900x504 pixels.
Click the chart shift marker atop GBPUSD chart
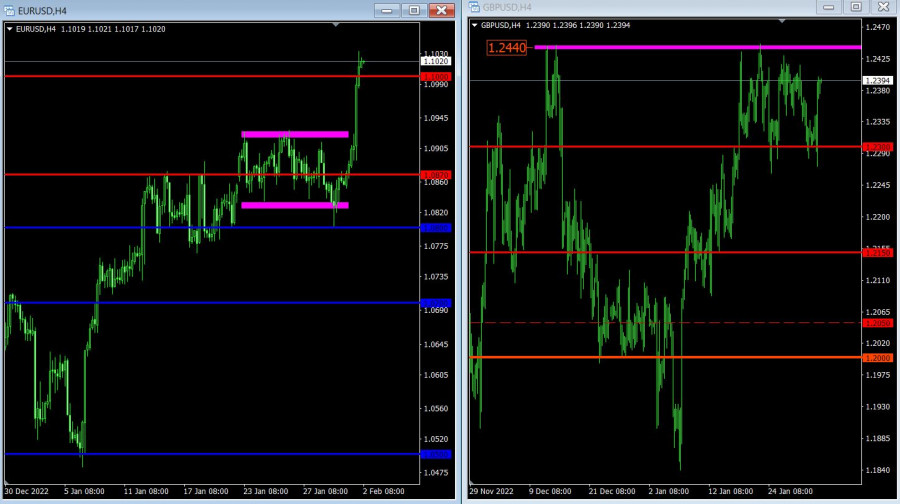[782, 21]
